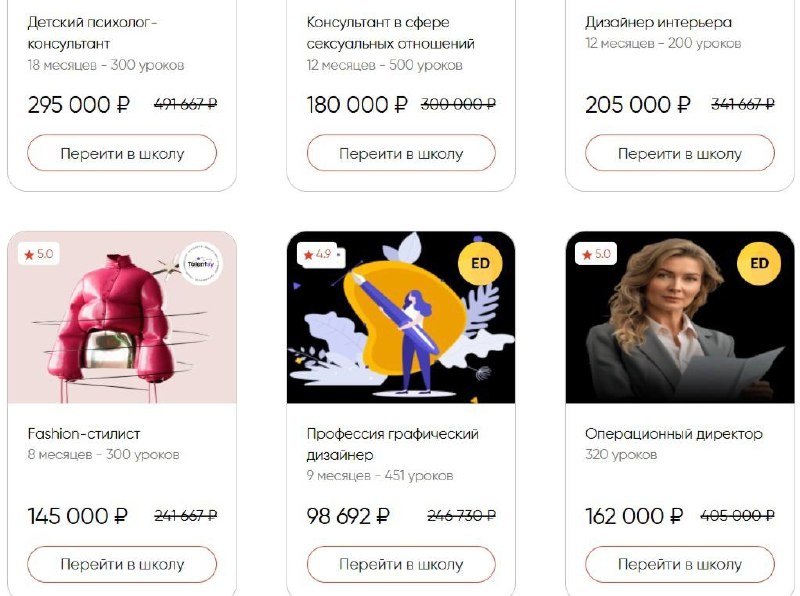Click Перейти в школу under Fashion-стилист

tap(122, 564)
